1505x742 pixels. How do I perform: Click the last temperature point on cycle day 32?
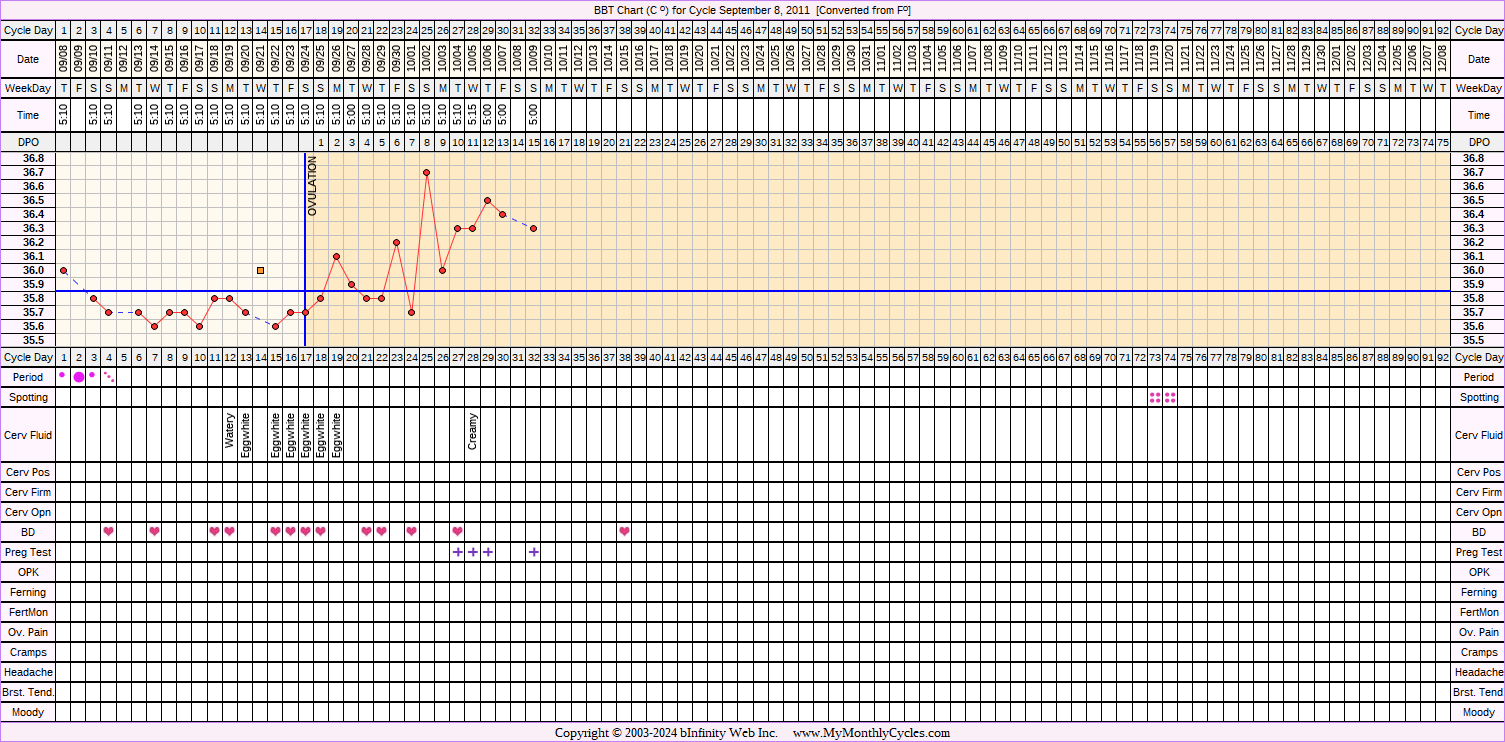point(533,228)
